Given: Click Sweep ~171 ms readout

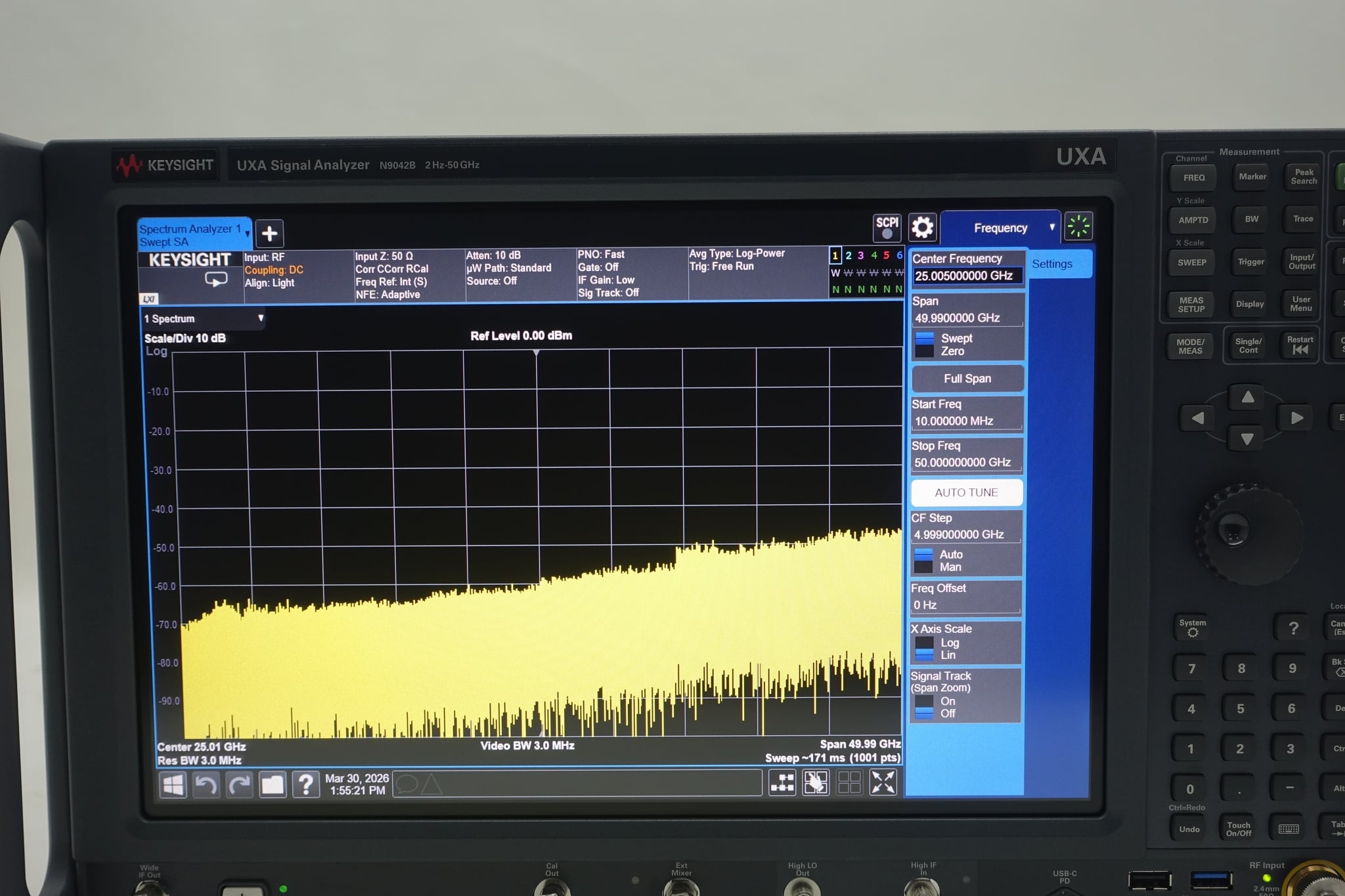Looking at the screenshot, I should click(x=833, y=757).
